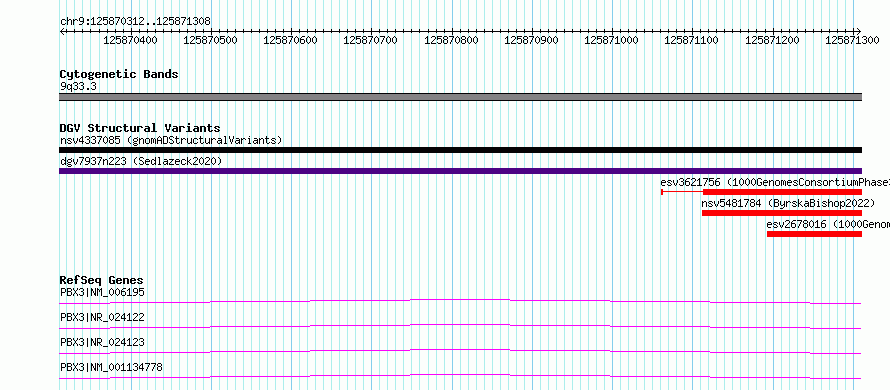The width and height of the screenshot is (890, 390).
Task: Open the RefSeq Genes track title
Action: click(x=102, y=280)
